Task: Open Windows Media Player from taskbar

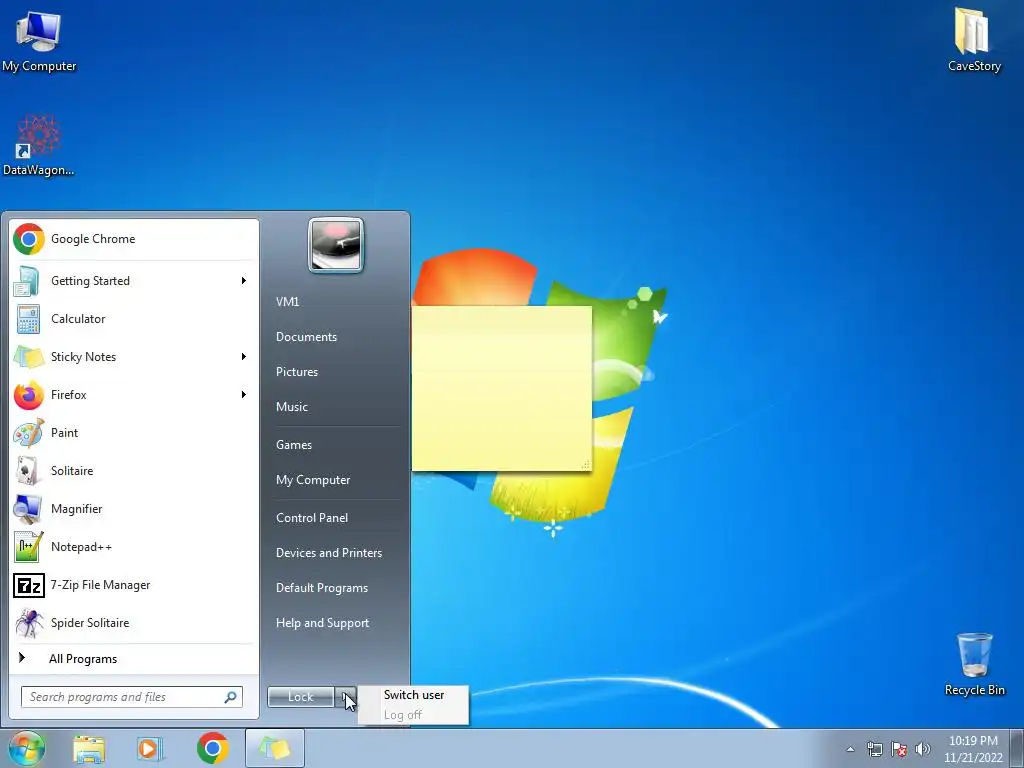Action: (x=150, y=749)
